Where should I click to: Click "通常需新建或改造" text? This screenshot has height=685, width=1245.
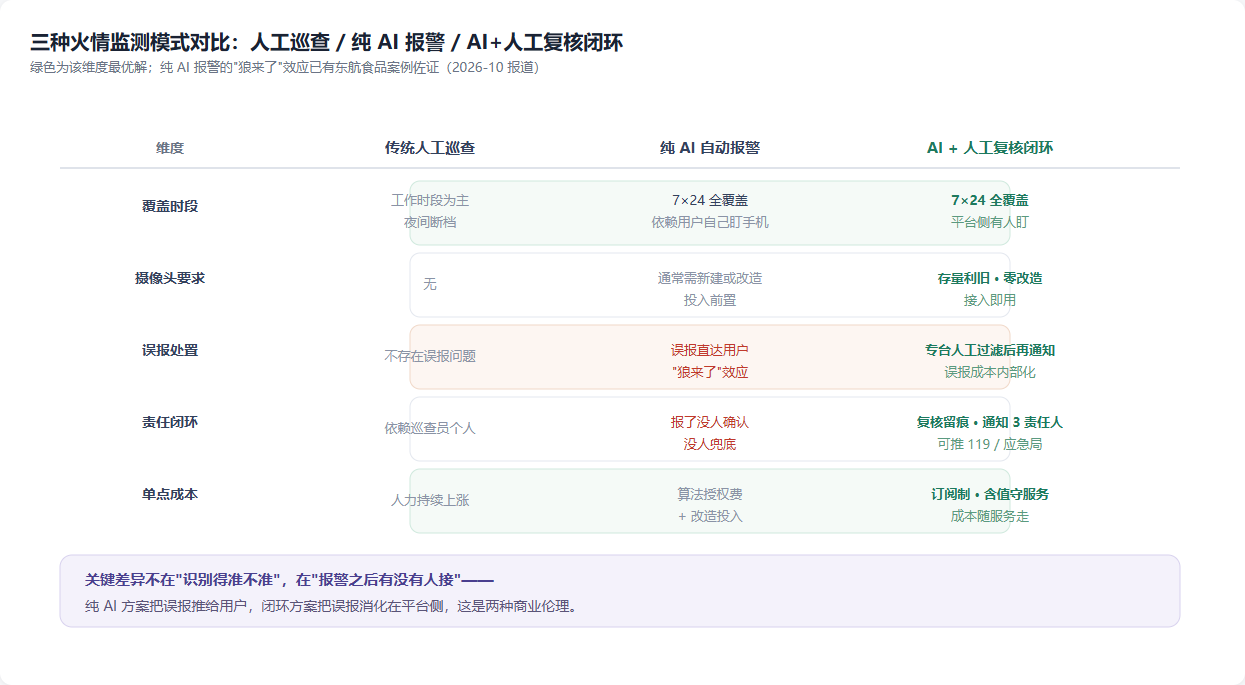(710, 278)
